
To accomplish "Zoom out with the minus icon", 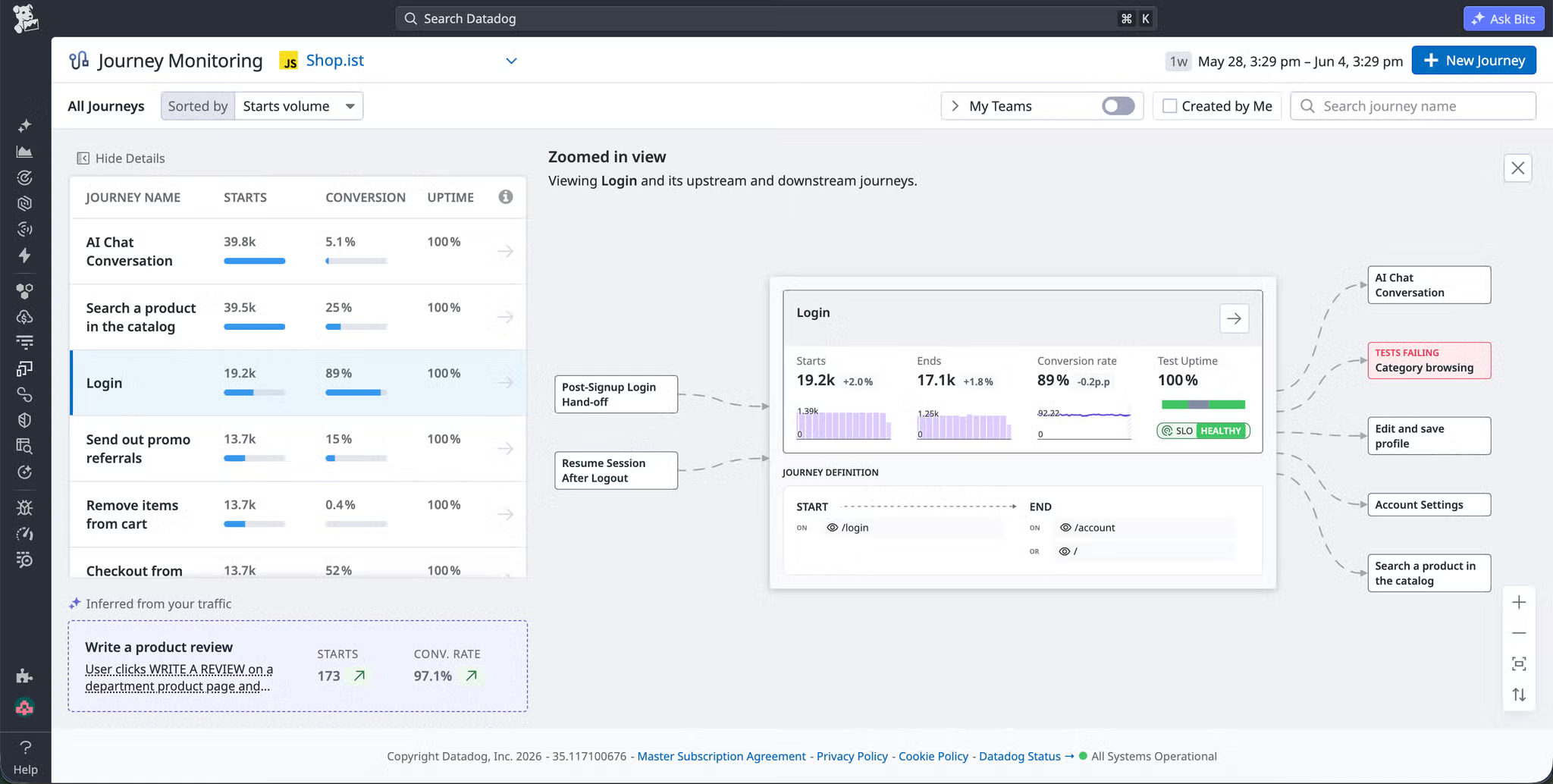I will pos(1519,633).
